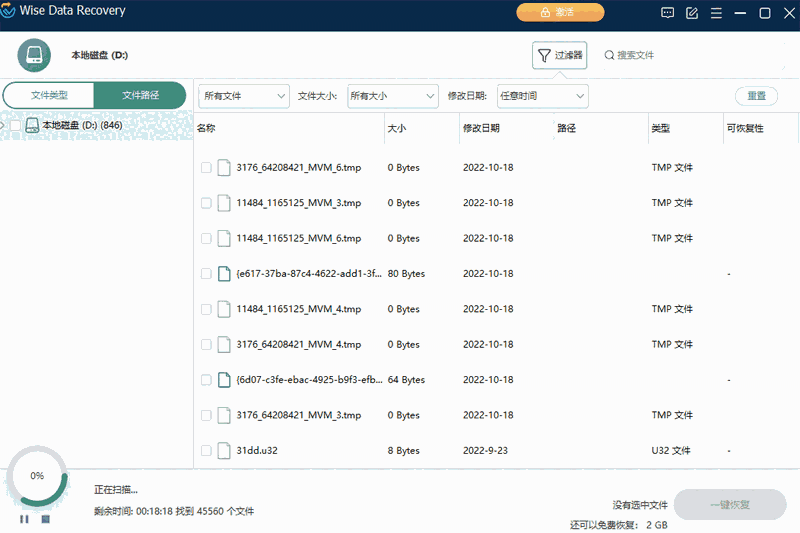Image resolution: width=800 pixels, height=533 pixels.
Task: Expand the 任意时间 modified date dropdown
Action: pos(542,96)
